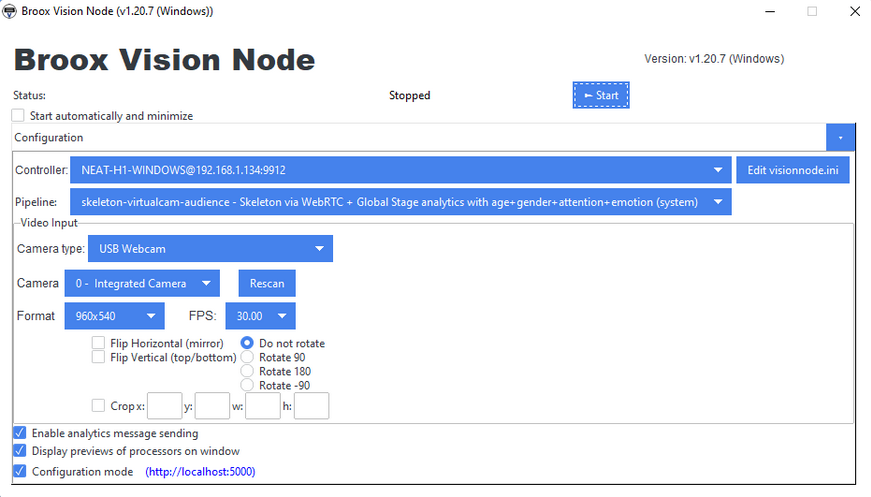Open the Controller dropdown
871x497 pixels.
[x=401, y=170]
